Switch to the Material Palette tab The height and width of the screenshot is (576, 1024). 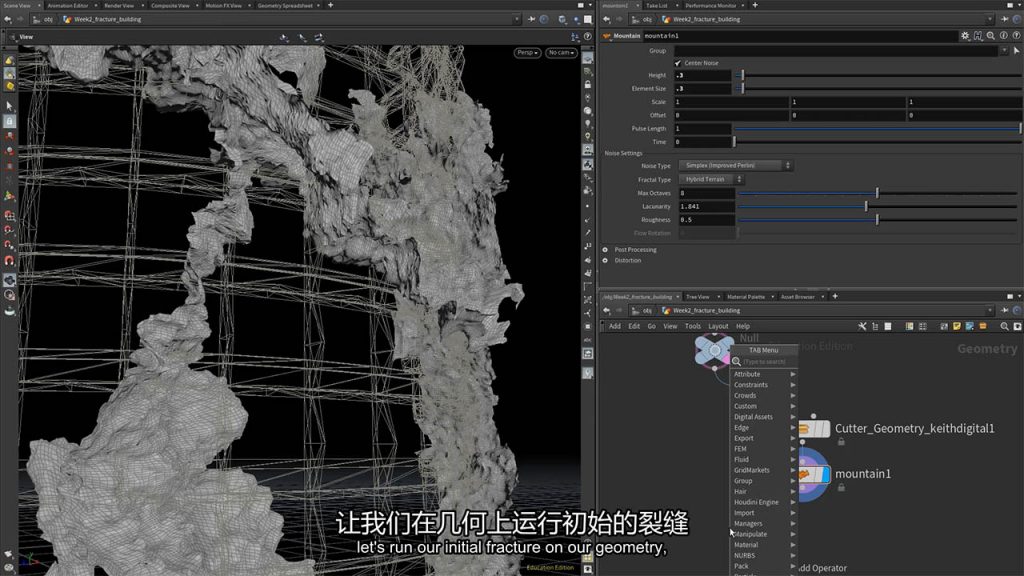pyautogui.click(x=746, y=296)
